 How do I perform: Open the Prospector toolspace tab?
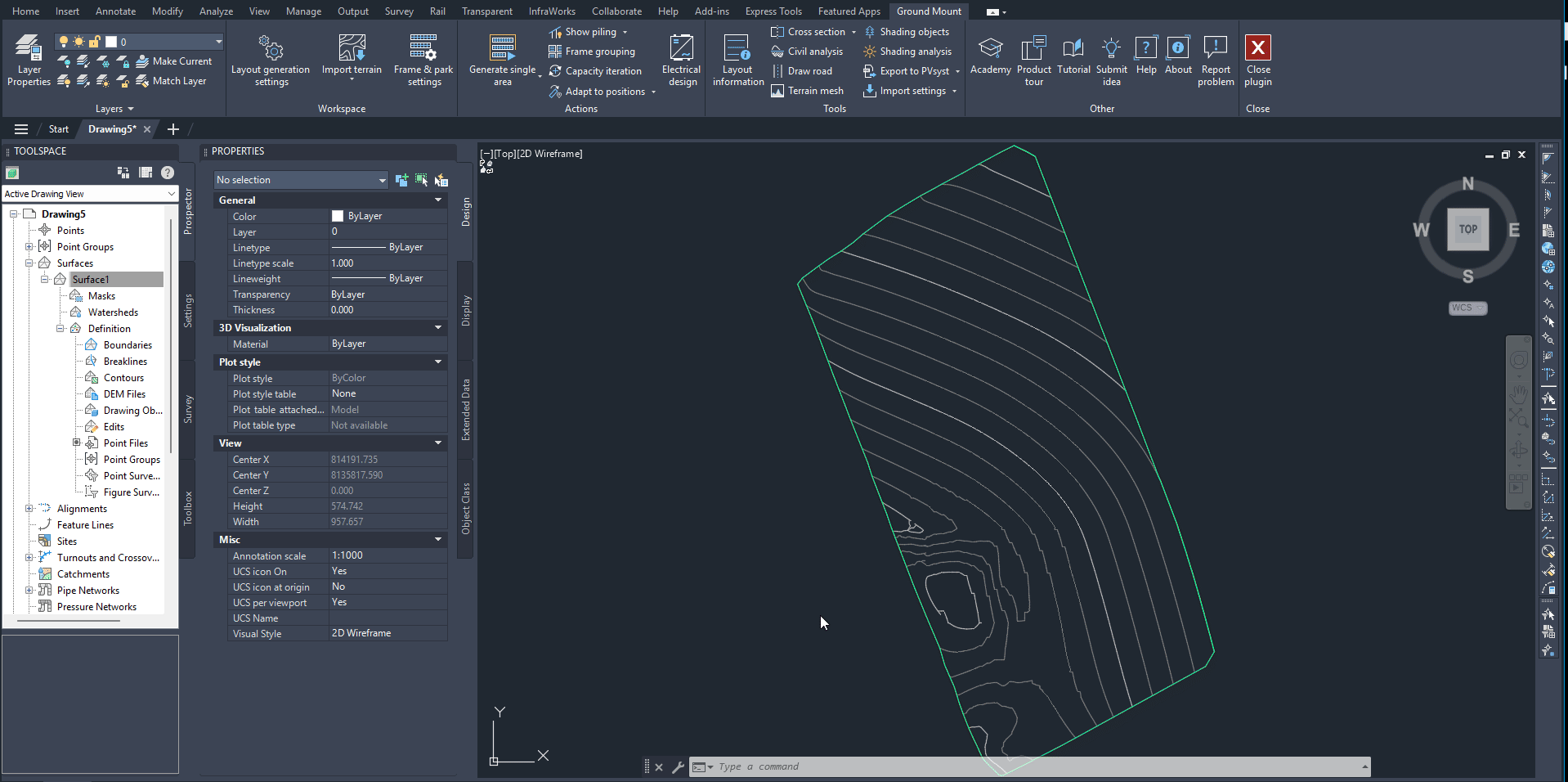188,211
